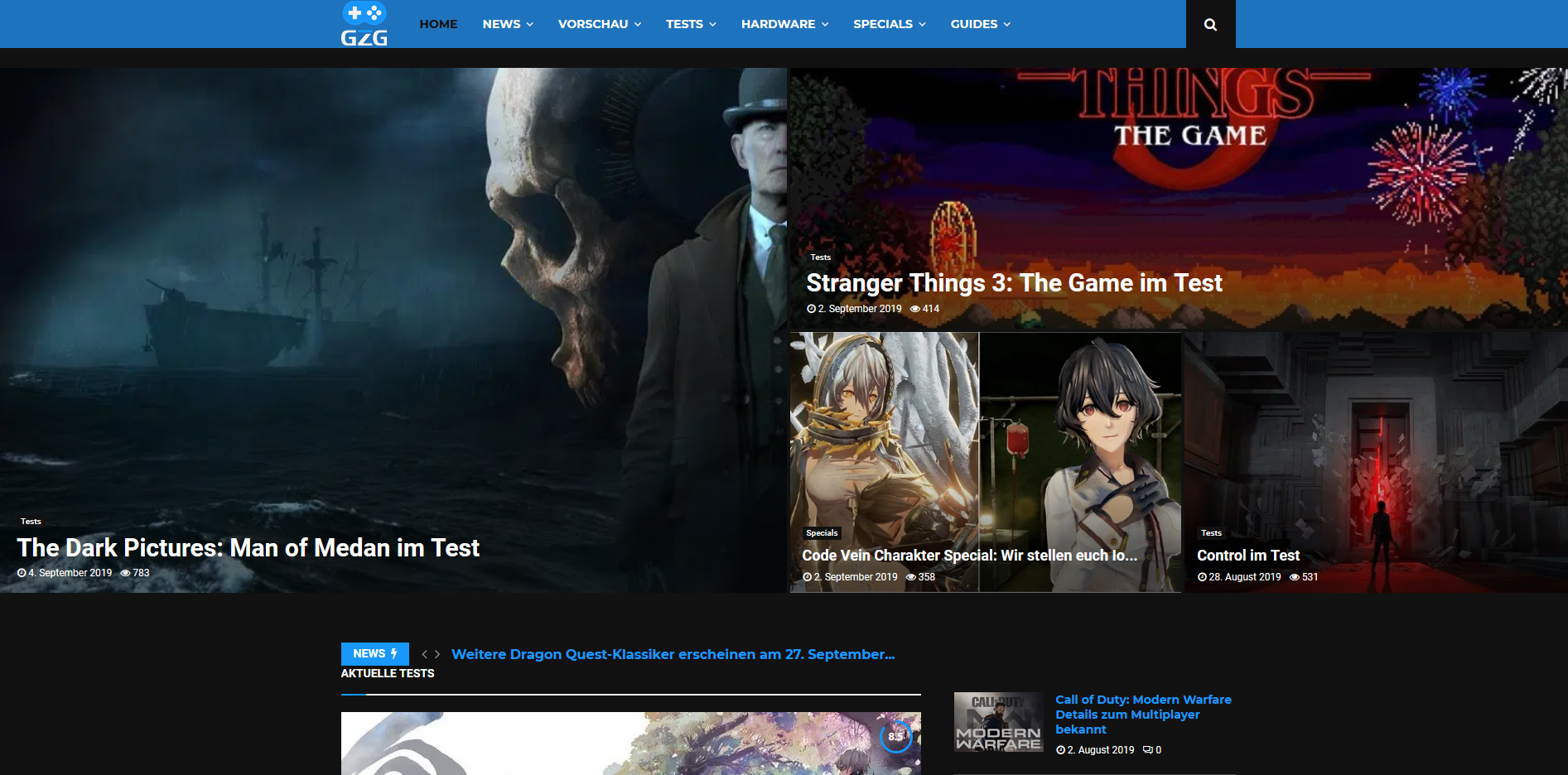Viewport: 1568px width, 775px height.
Task: Click the comment count icon showing 0
Action: click(x=1152, y=750)
